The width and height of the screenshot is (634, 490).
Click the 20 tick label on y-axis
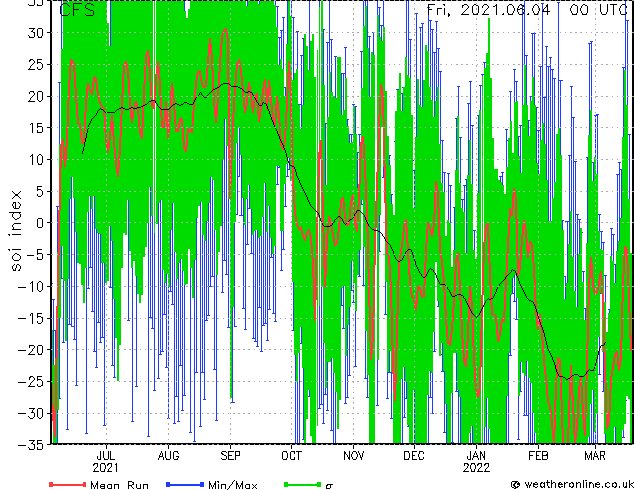(36, 96)
